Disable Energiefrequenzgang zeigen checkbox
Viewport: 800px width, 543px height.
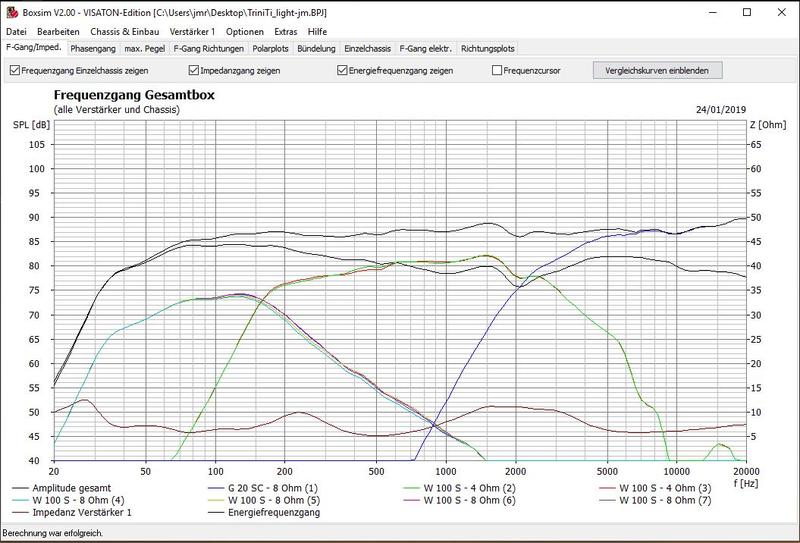pos(343,71)
